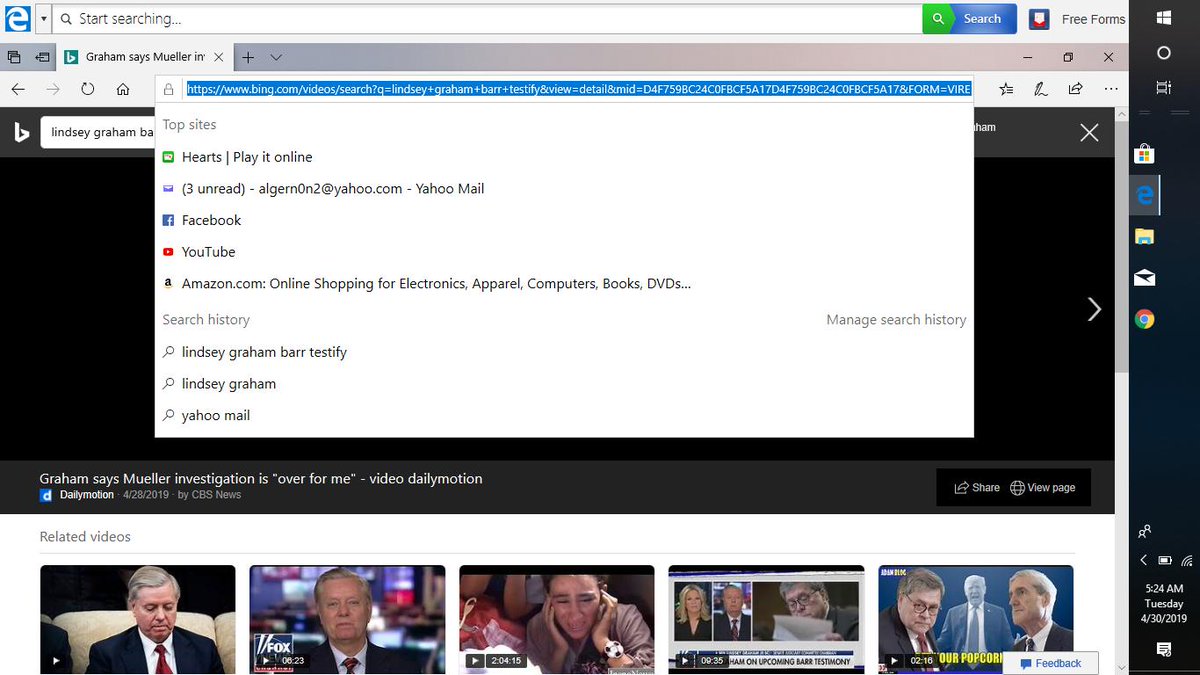
Task: Share this page from Edge toolbar
Action: 1075,89
